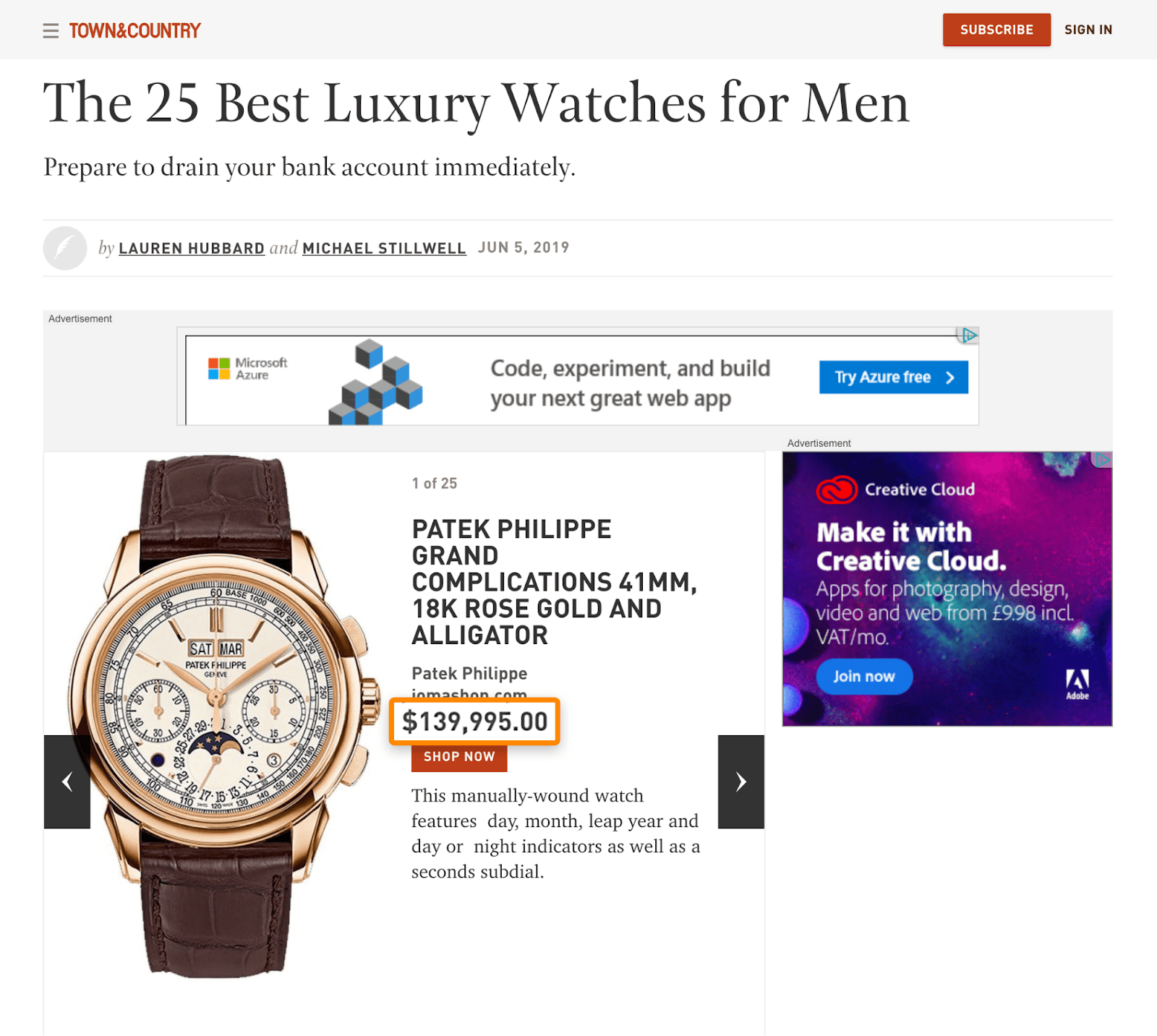The image size is (1157, 1036).
Task: Click the Adobe logo in ad
Action: click(1077, 684)
